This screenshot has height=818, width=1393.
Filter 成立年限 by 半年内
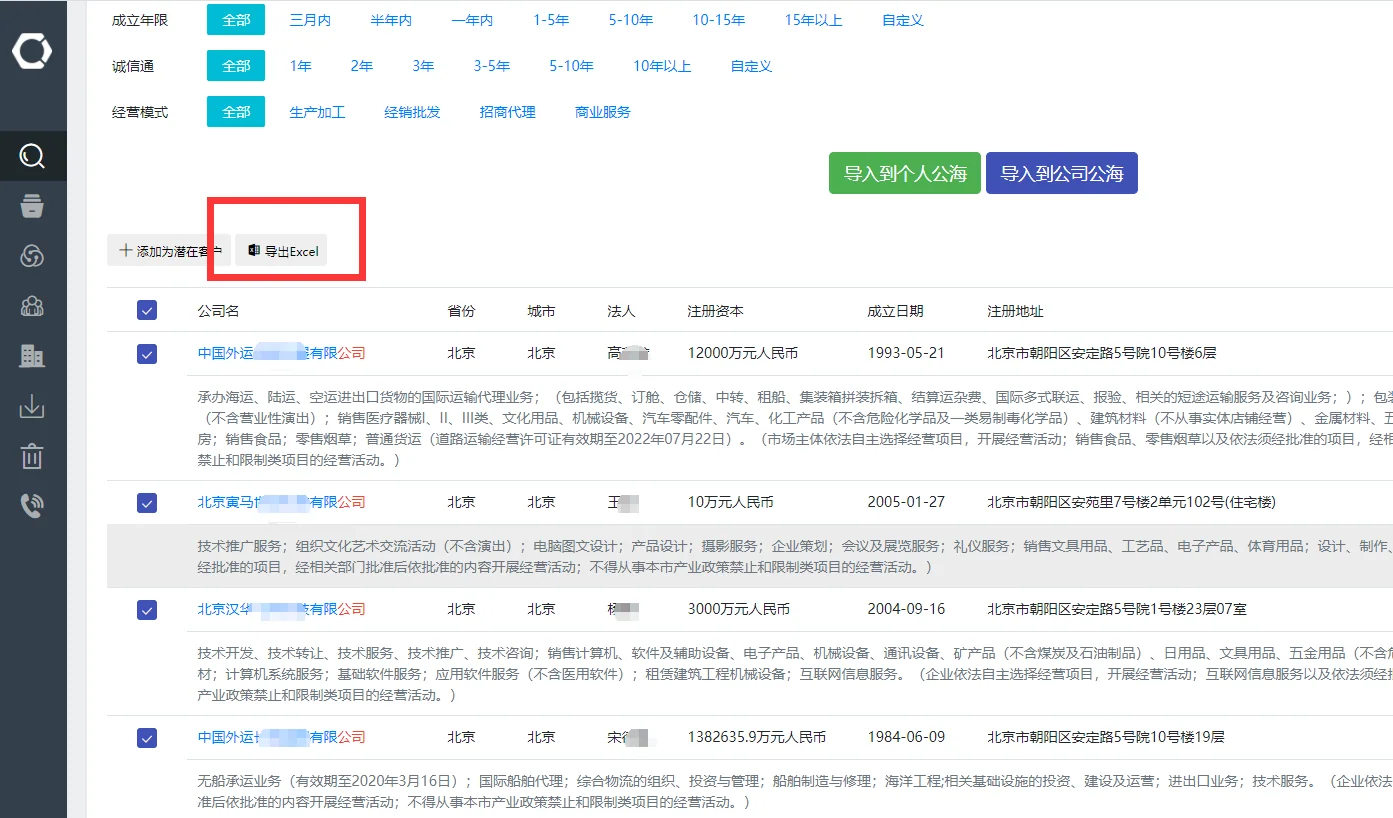coord(391,20)
